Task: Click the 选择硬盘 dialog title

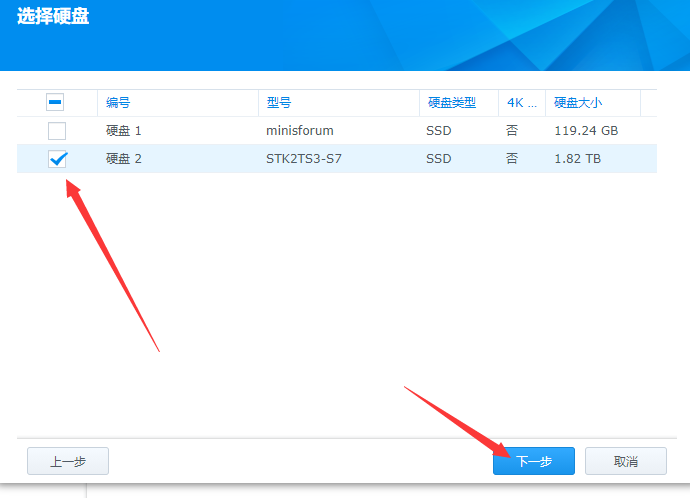Action: [x=53, y=17]
